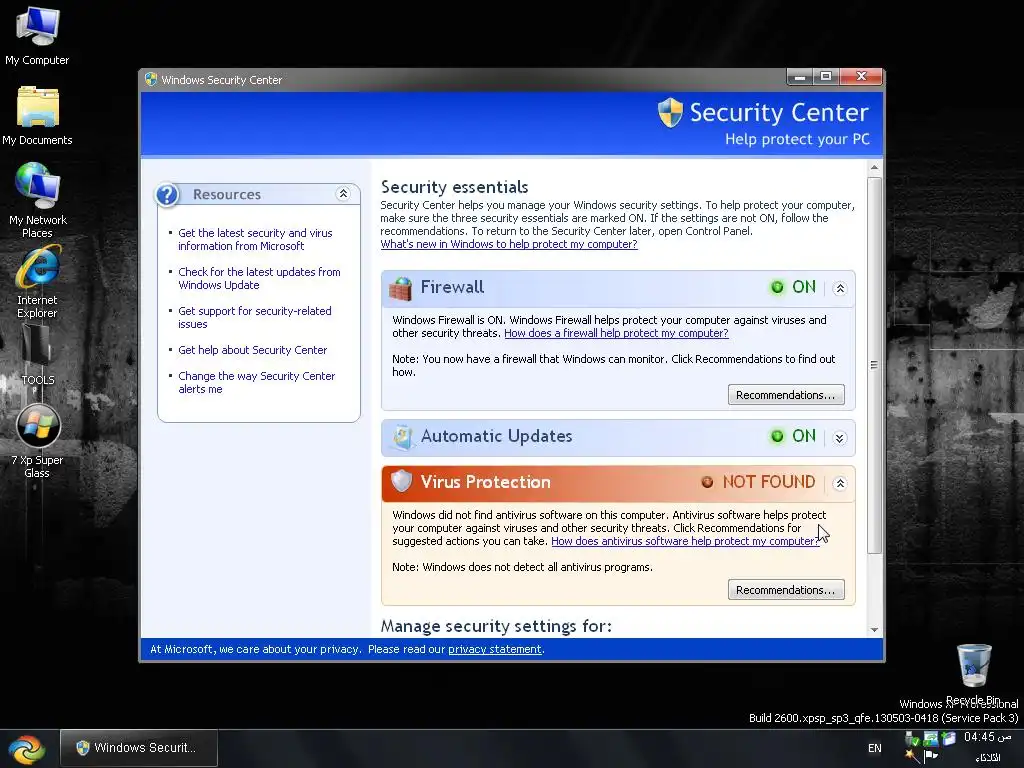Click the Resources question mark icon
The height and width of the screenshot is (768, 1024).
tap(168, 195)
